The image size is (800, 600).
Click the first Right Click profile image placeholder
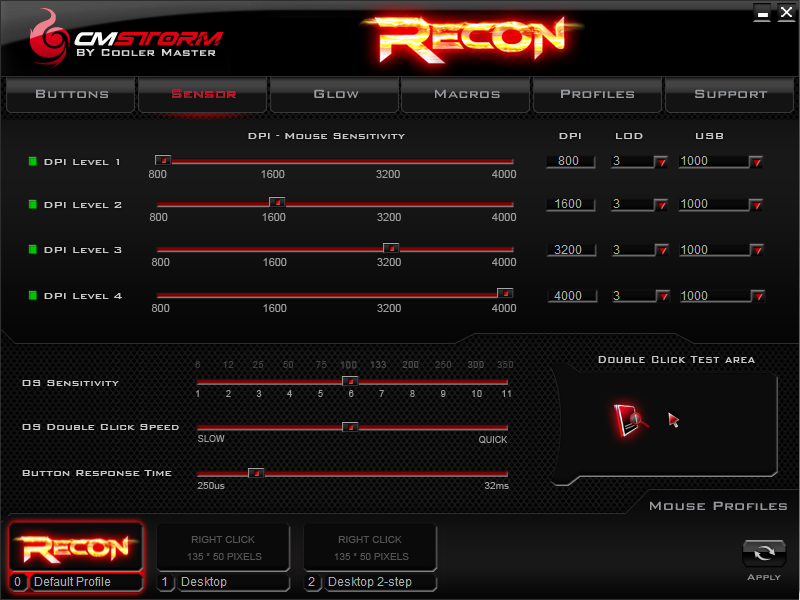click(x=223, y=547)
